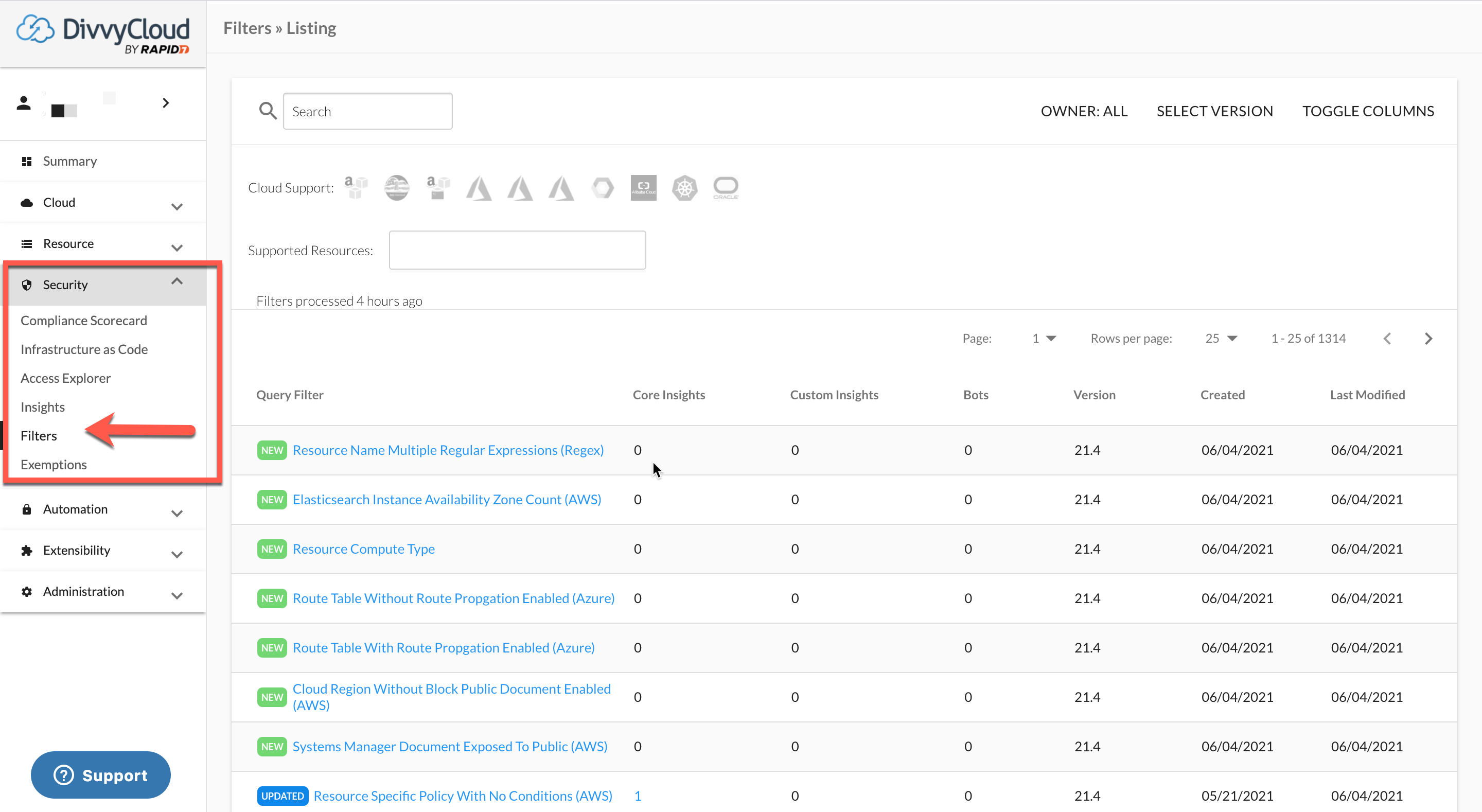Click the search magnifier icon
1482x812 pixels.
pos(268,111)
